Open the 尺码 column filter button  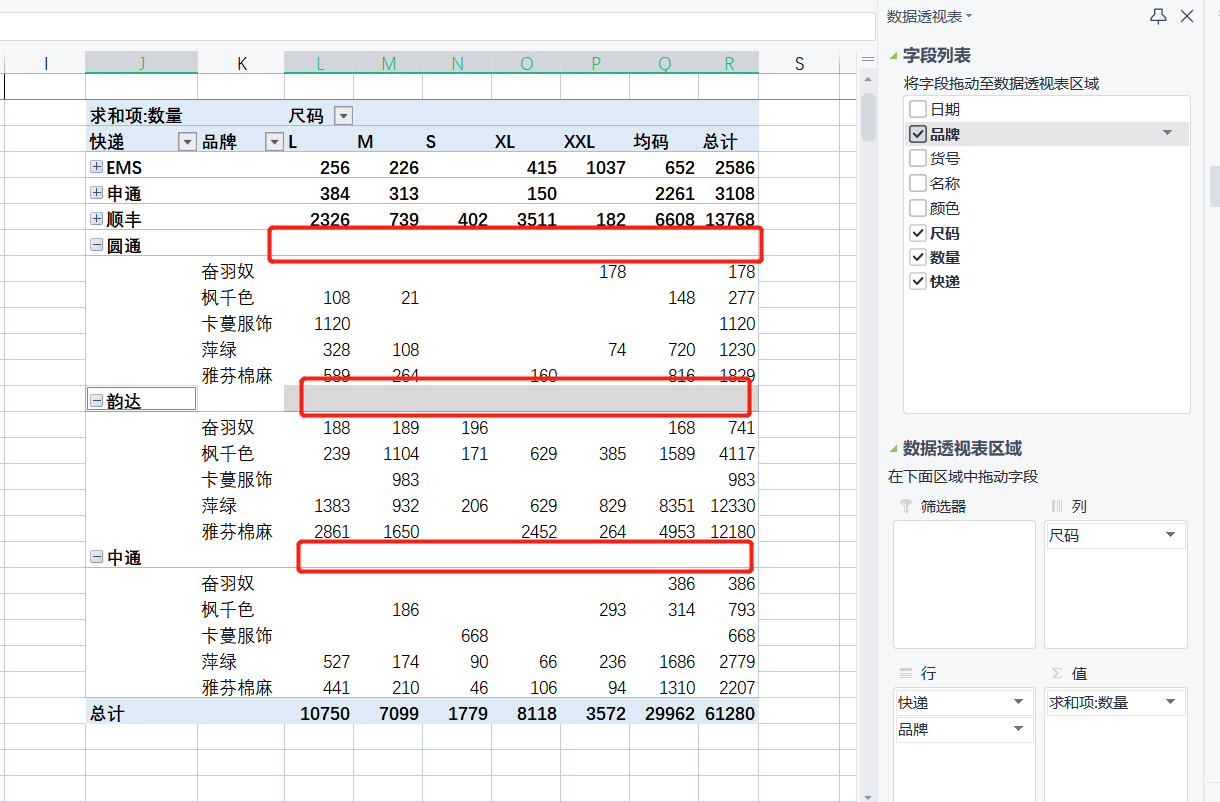343,116
